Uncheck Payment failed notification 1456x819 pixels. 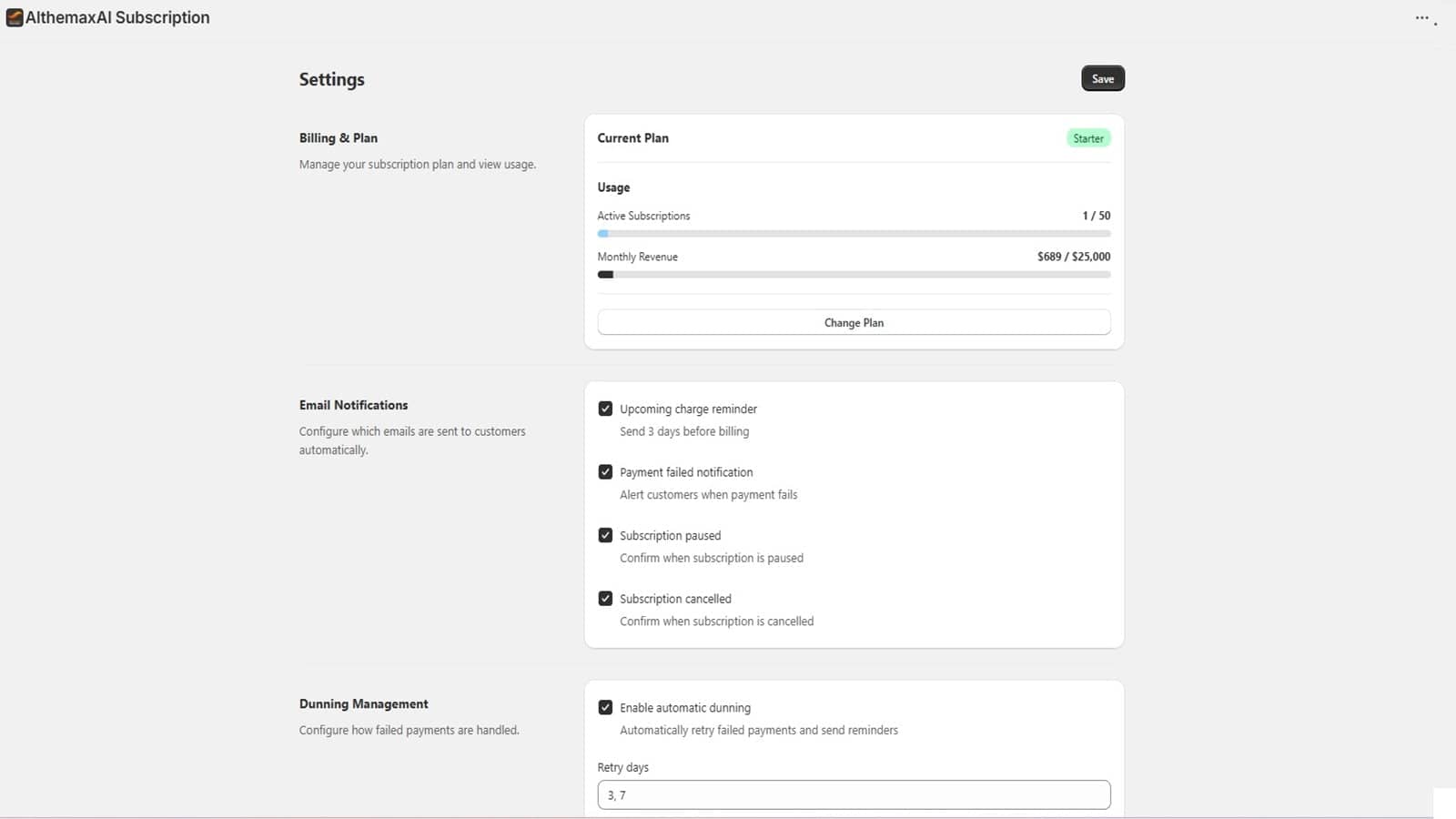pyautogui.click(x=605, y=472)
